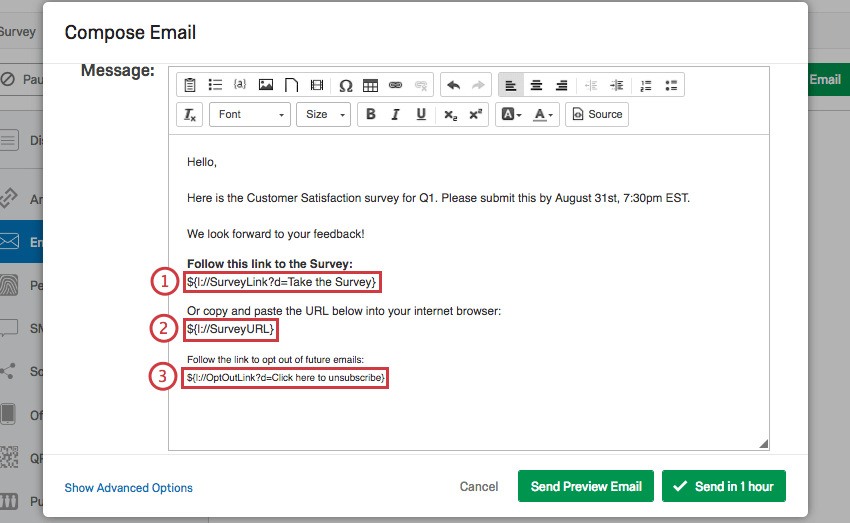850x523 pixels.
Task: Click the OptOutLink piped text line
Action: point(286,378)
